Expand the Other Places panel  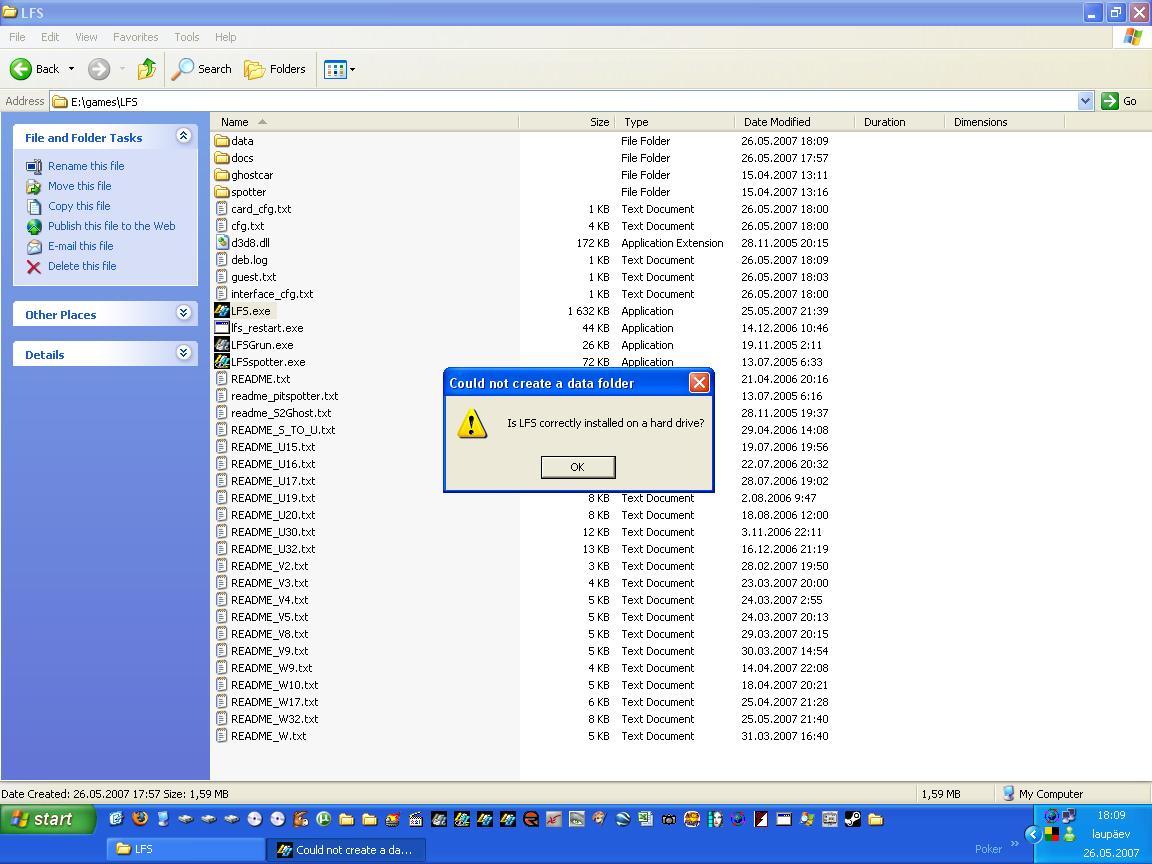(184, 313)
